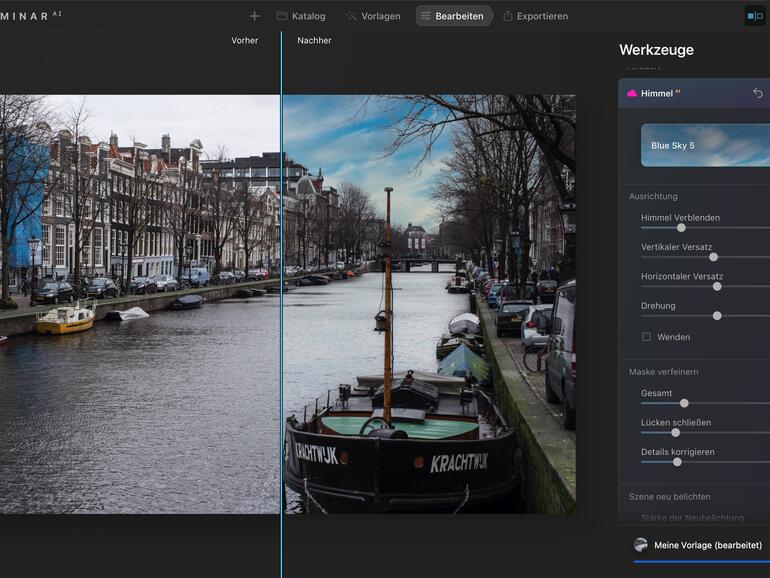Switch to the Vorlagen tab
The height and width of the screenshot is (578, 770).
[x=373, y=16]
